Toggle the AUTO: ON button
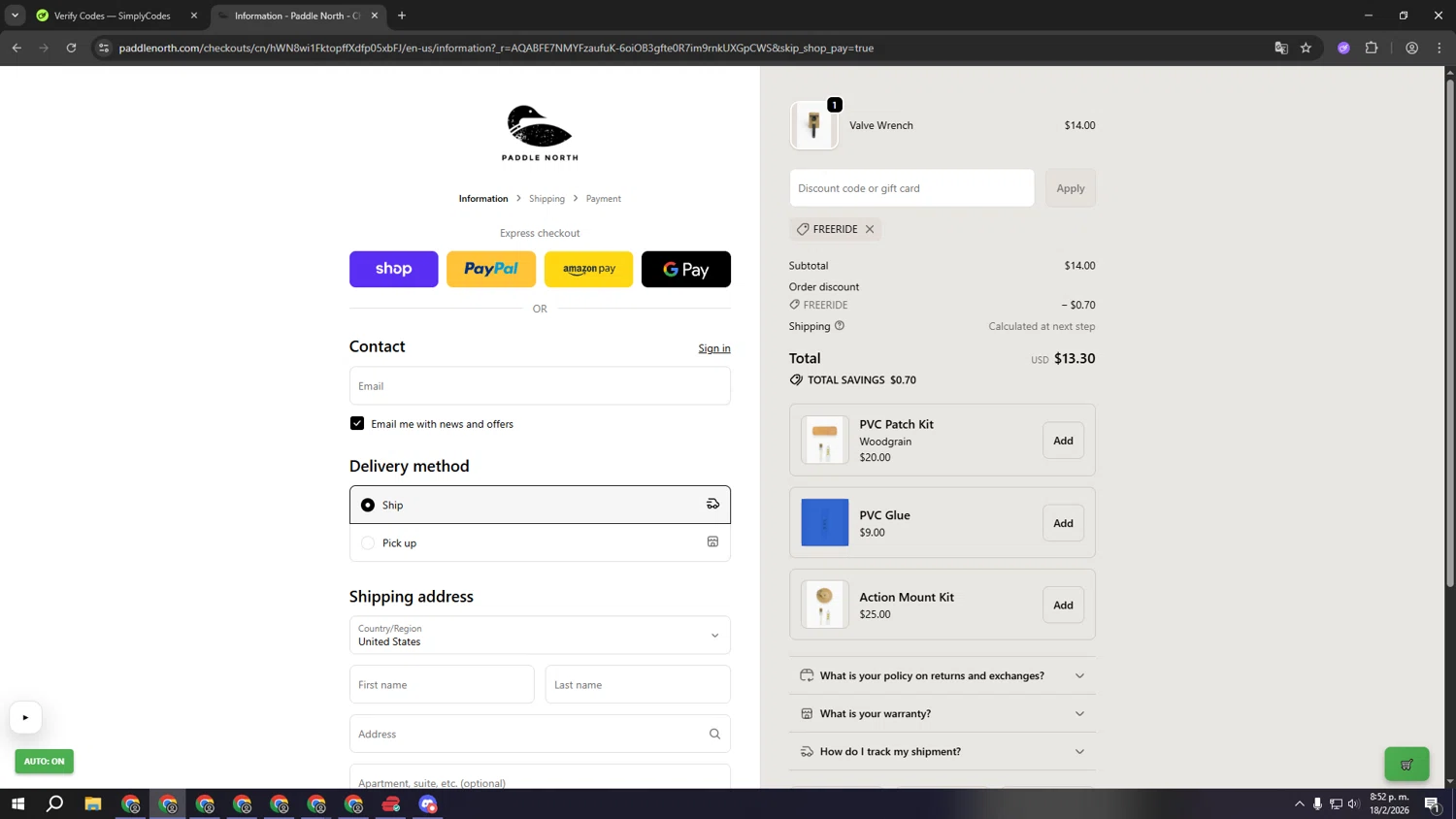 [44, 762]
